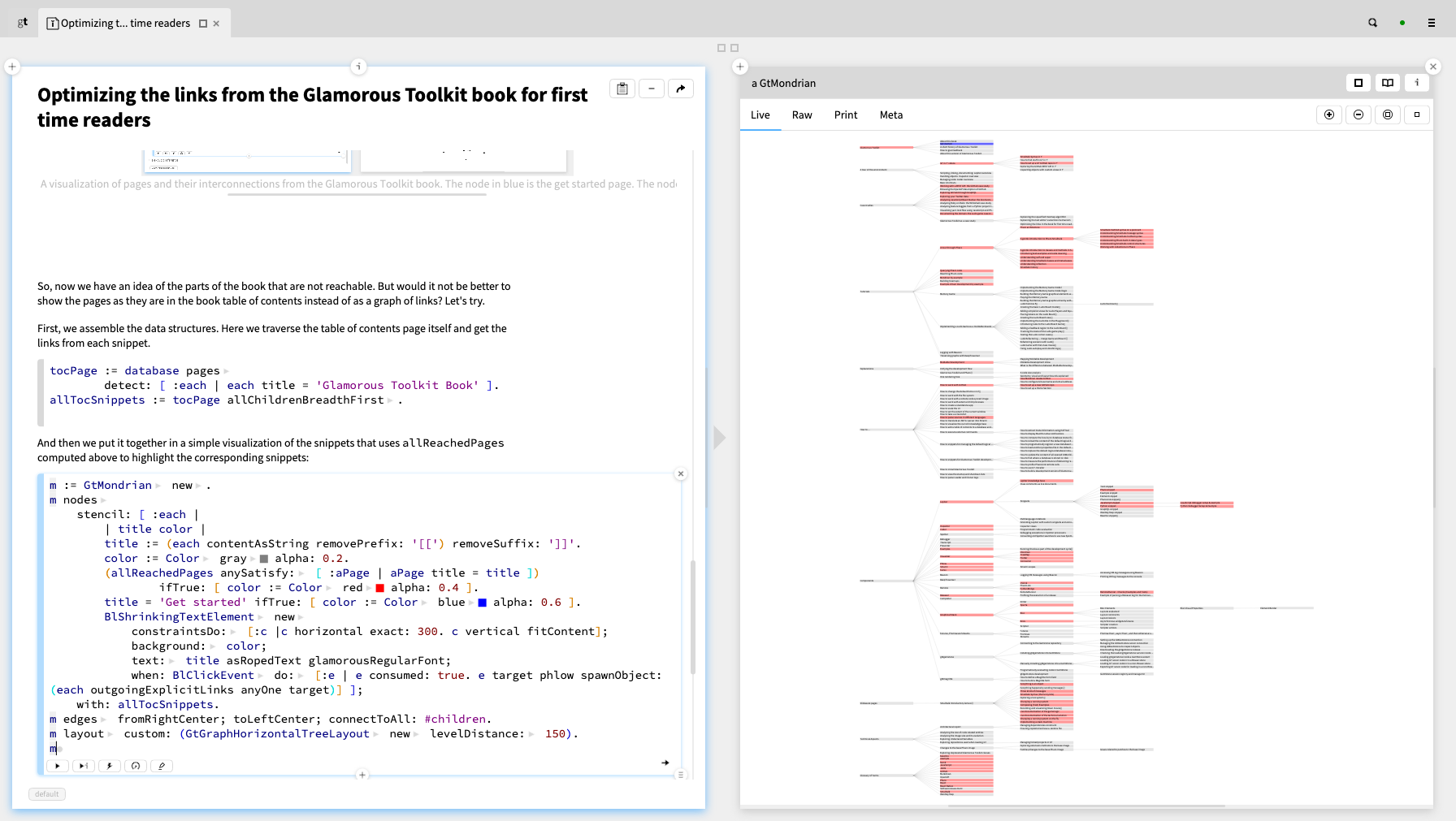This screenshot has width=1456, height=821.
Task: Expand triangle after 'allChildrenBreadthFirst'
Action: pos(390,400)
